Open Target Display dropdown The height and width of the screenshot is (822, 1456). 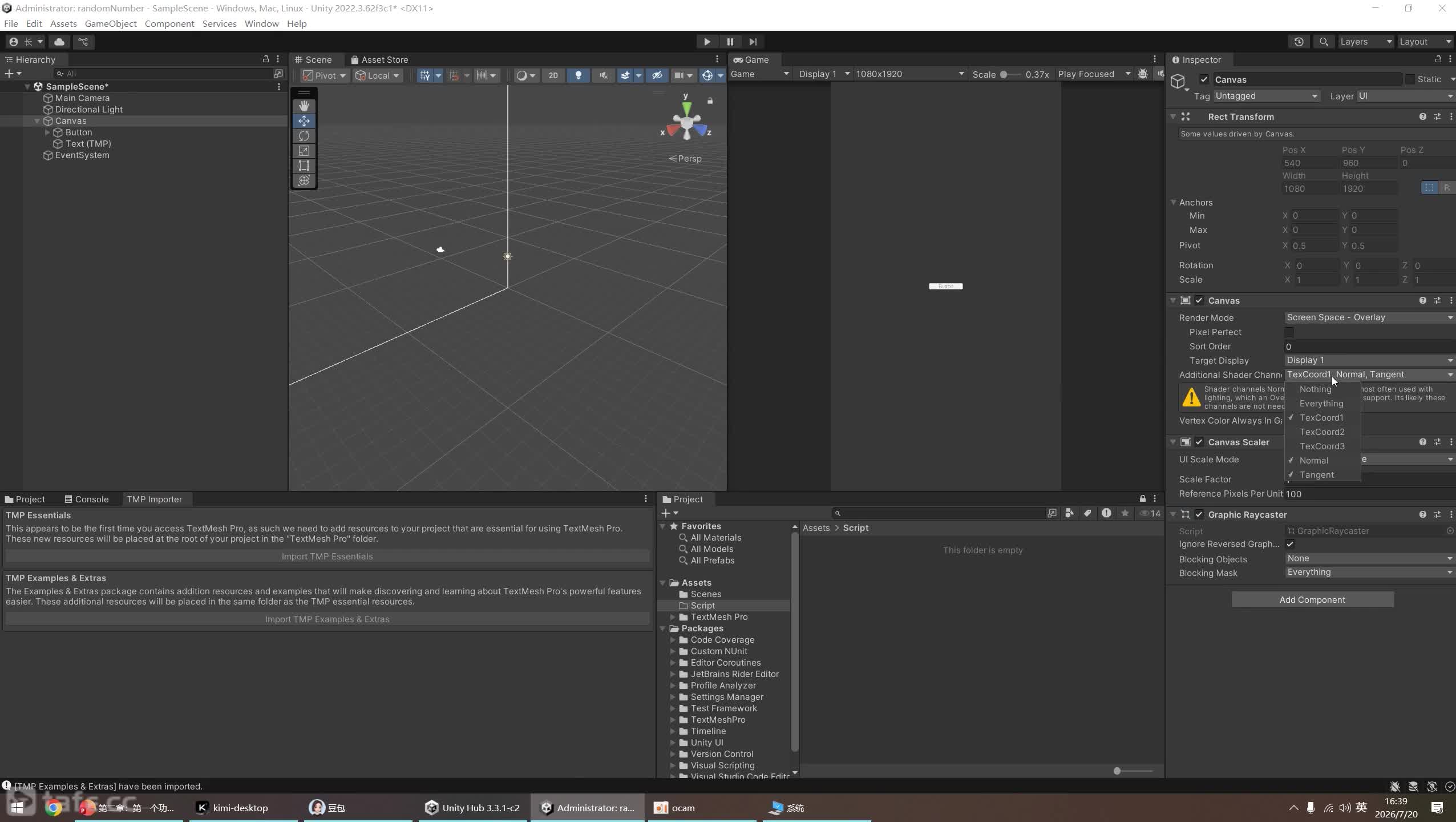coord(1369,360)
